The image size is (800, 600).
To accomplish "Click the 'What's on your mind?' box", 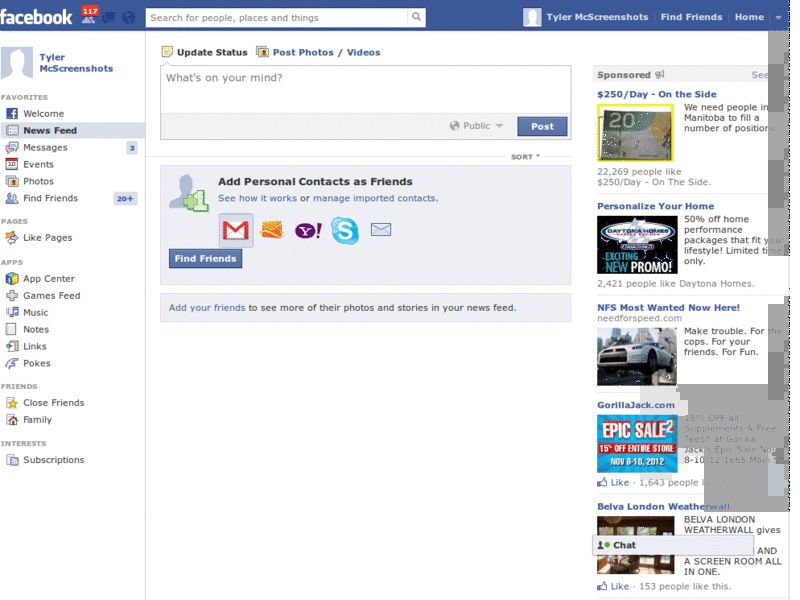I will pyautogui.click(x=365, y=89).
